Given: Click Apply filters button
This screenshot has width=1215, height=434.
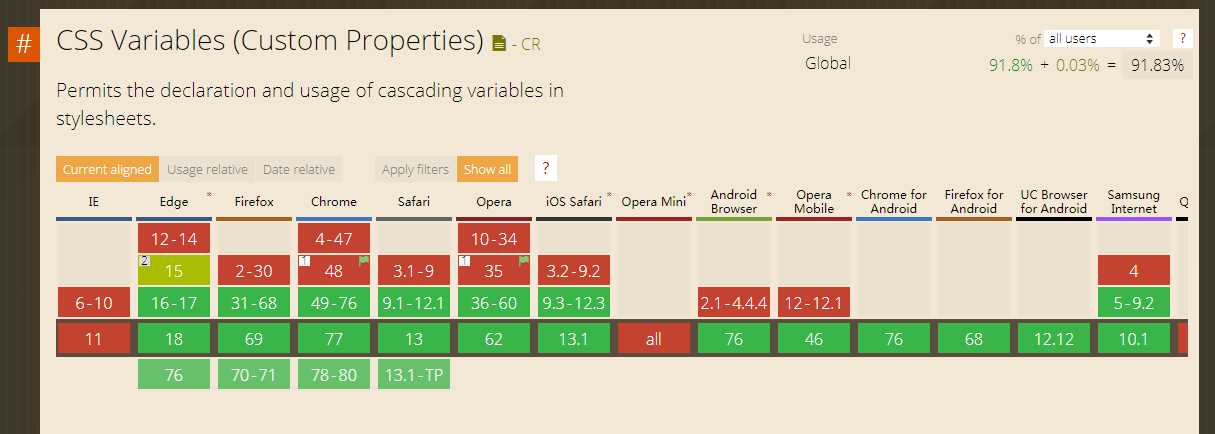Looking at the screenshot, I should [415, 169].
